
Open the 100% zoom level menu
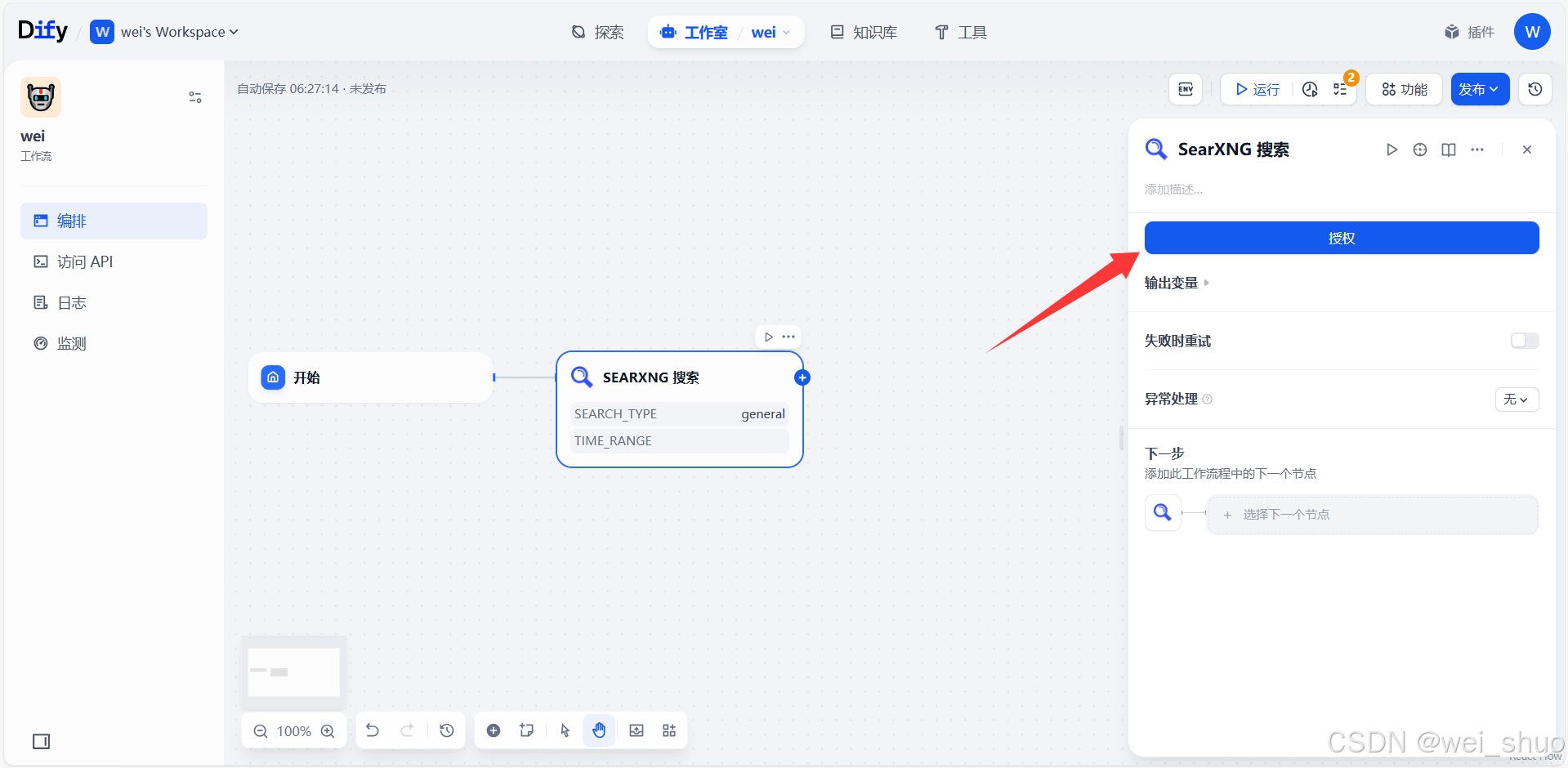pos(294,731)
